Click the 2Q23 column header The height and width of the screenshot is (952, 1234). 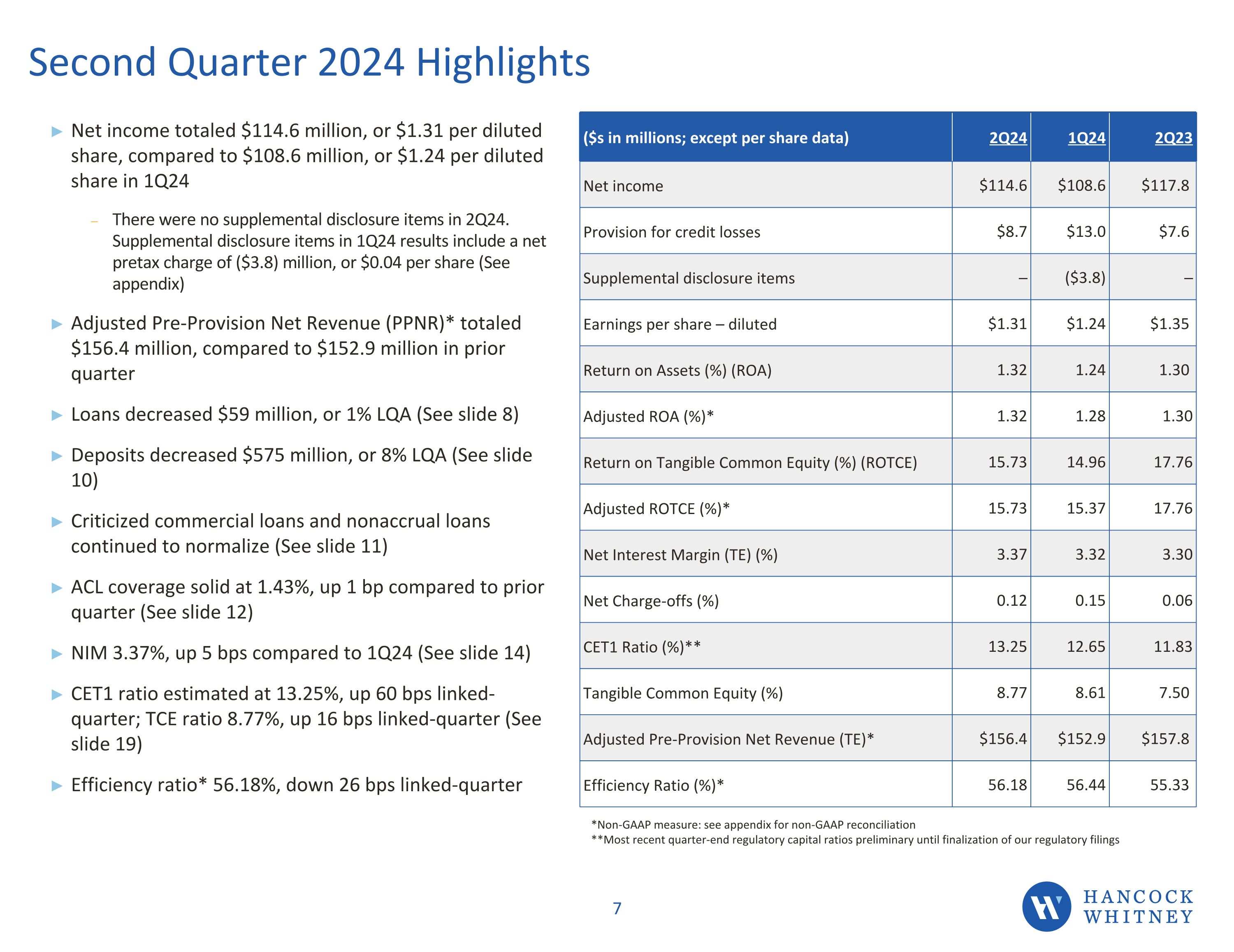[1173, 138]
